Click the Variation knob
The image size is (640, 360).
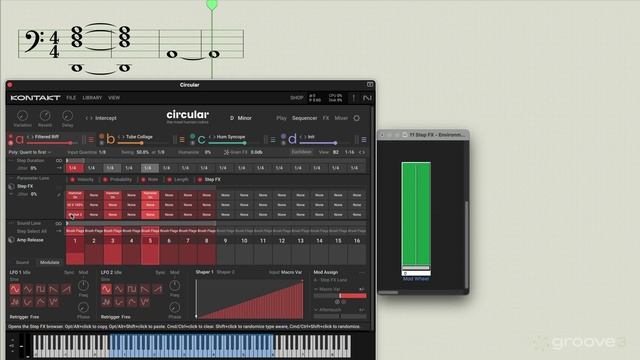click(22, 116)
